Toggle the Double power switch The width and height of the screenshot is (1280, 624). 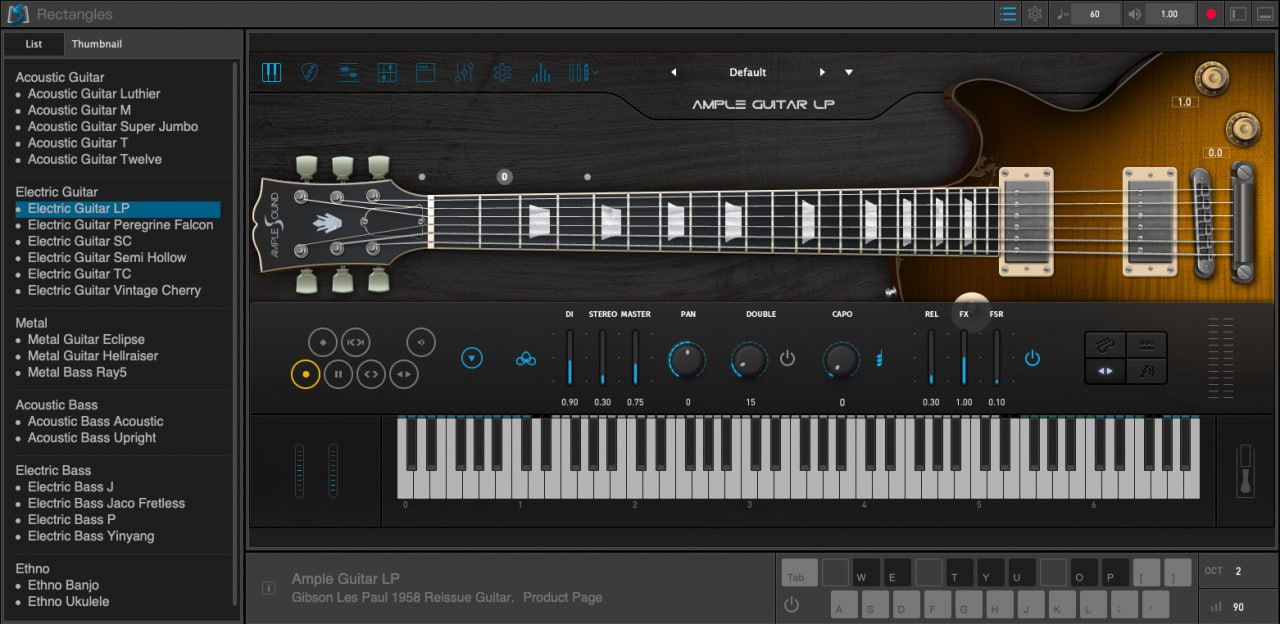pyautogui.click(x=787, y=358)
